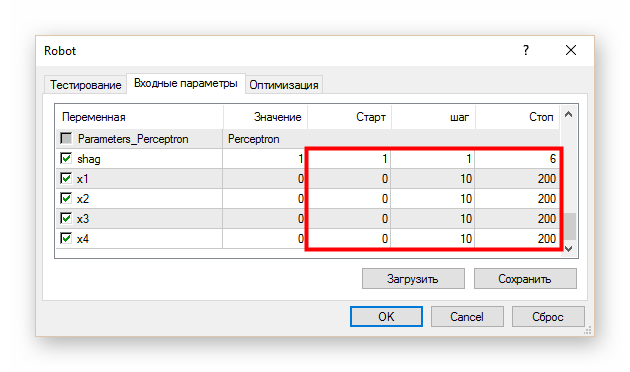Viewport: 630px width, 372px height.
Task: Click the Переменная column header
Action: coord(139,117)
